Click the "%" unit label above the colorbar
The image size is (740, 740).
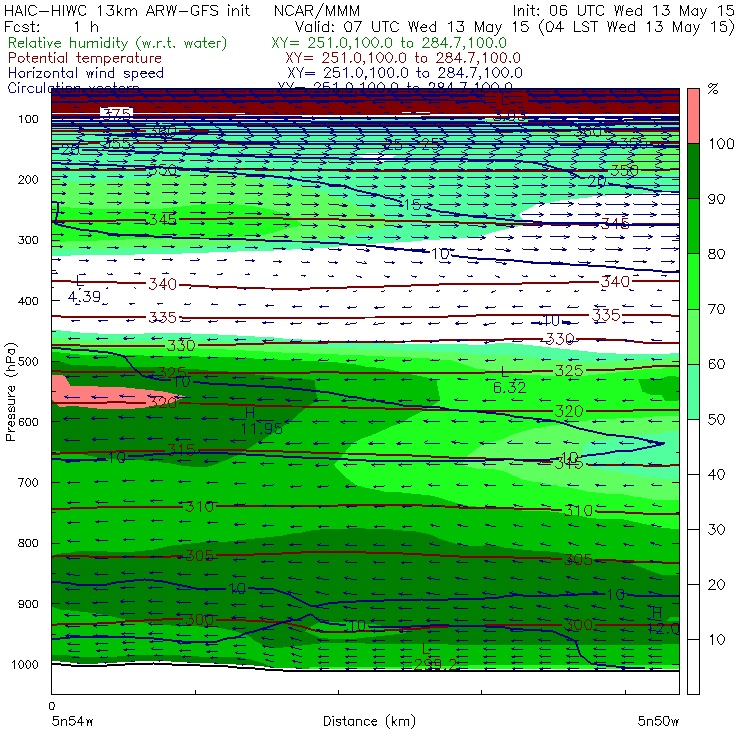713,89
